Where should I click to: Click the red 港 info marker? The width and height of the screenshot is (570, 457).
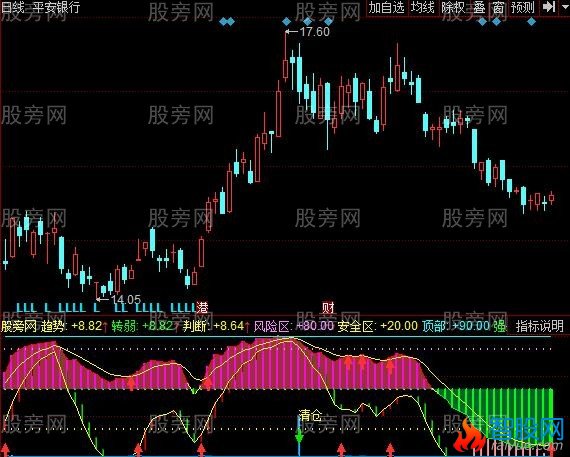coord(202,308)
